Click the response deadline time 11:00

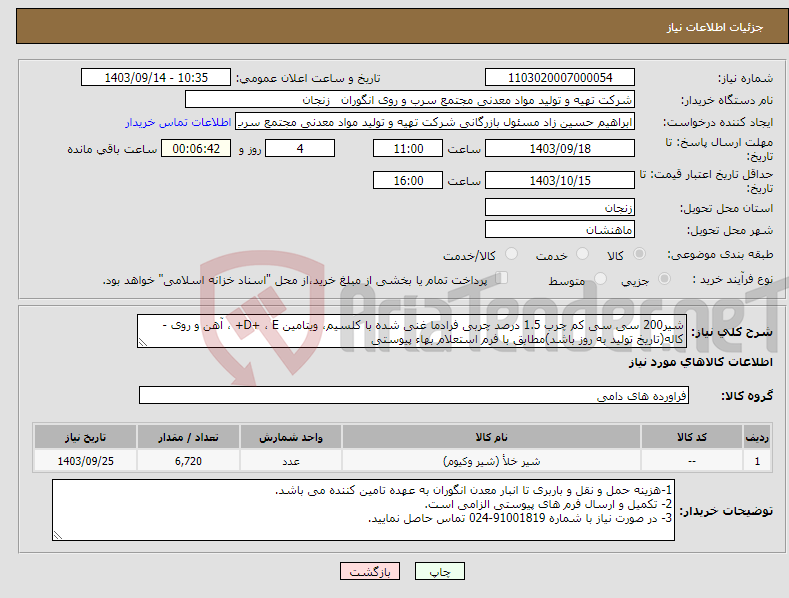click(408, 148)
